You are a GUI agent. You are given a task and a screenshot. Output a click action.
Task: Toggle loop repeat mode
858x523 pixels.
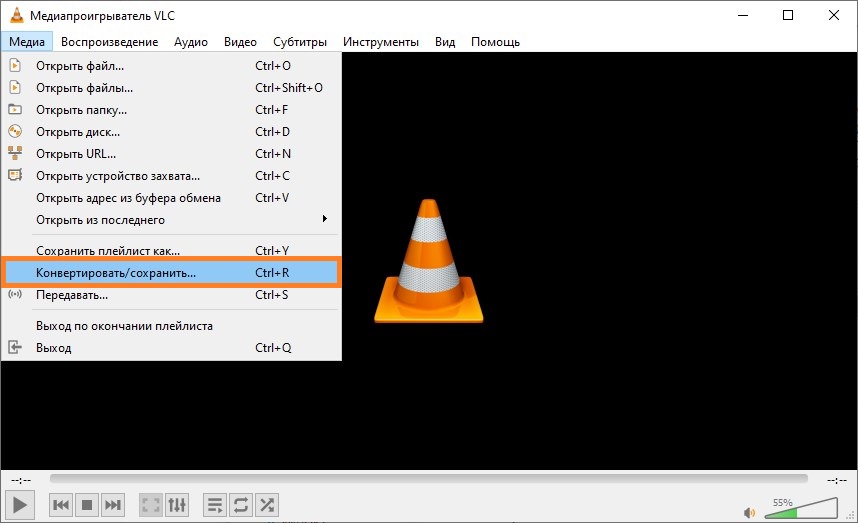[x=241, y=505]
